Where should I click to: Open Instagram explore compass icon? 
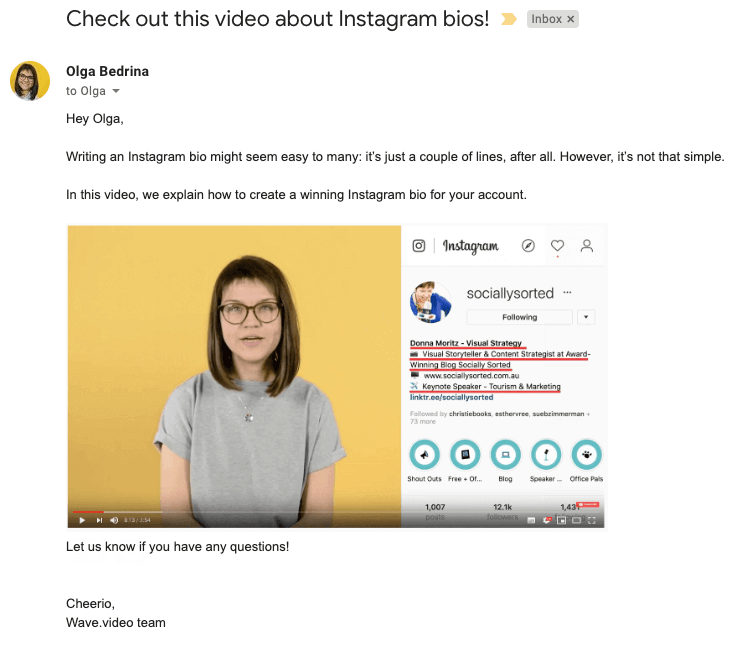tap(528, 246)
